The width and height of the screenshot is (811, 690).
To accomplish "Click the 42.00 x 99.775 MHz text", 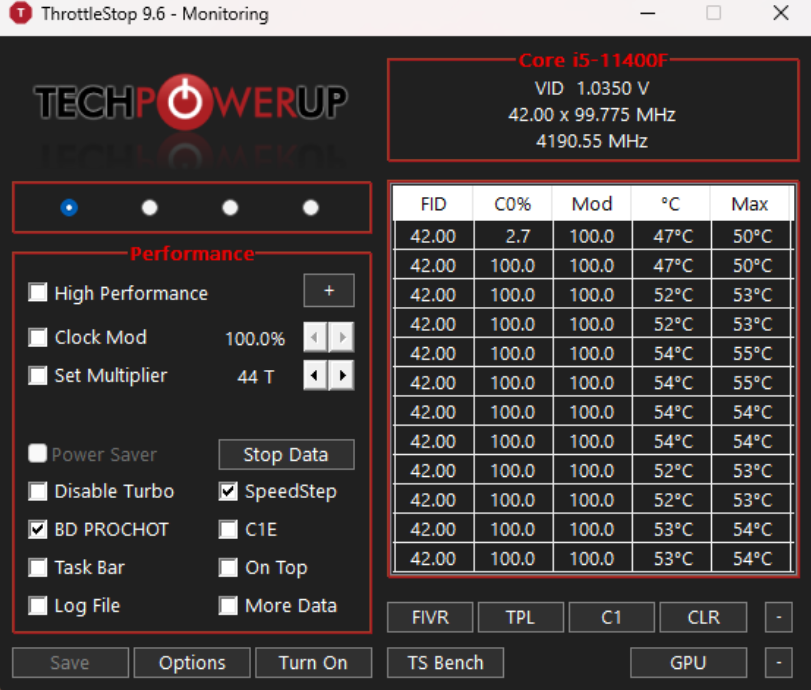I will click(592, 114).
